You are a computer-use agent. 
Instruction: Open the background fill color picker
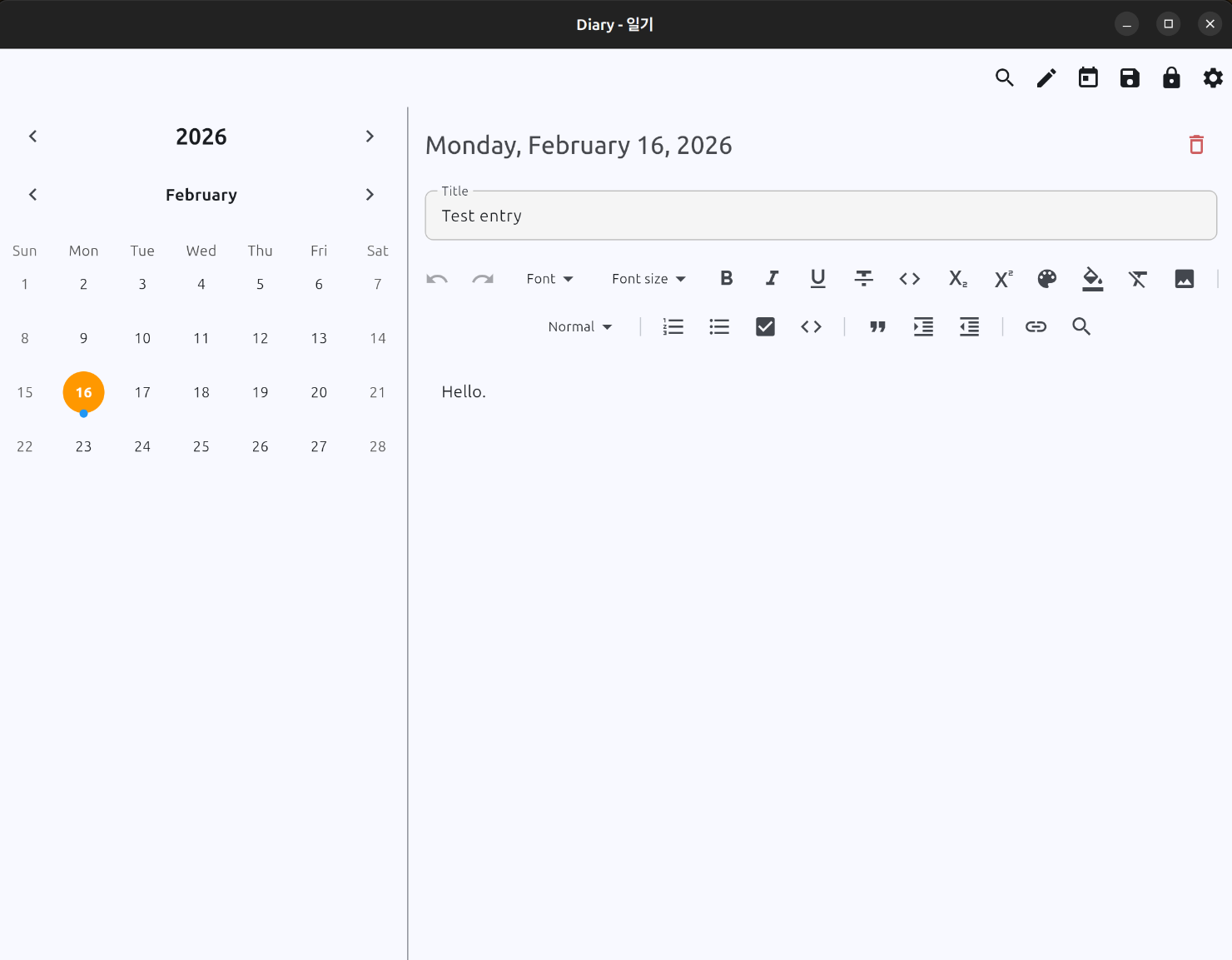1093,279
